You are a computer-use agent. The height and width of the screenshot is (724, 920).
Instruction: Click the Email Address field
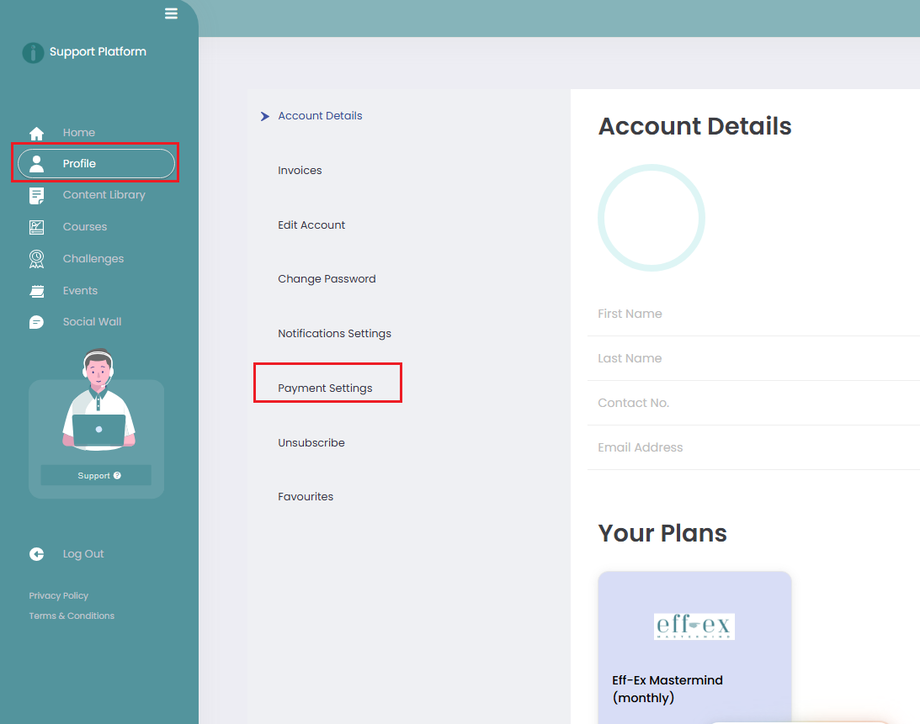753,448
